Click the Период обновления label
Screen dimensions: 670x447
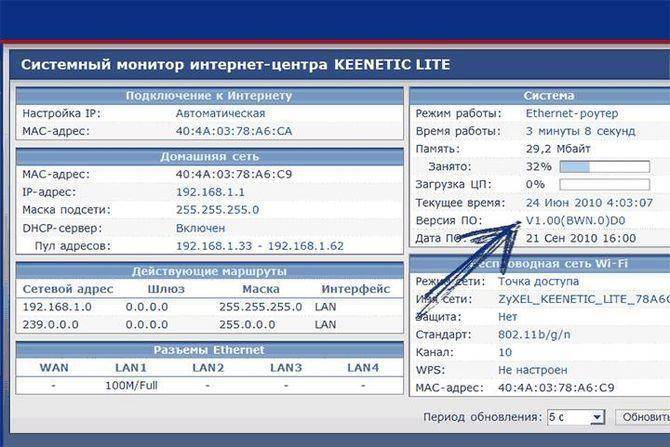coord(483,417)
